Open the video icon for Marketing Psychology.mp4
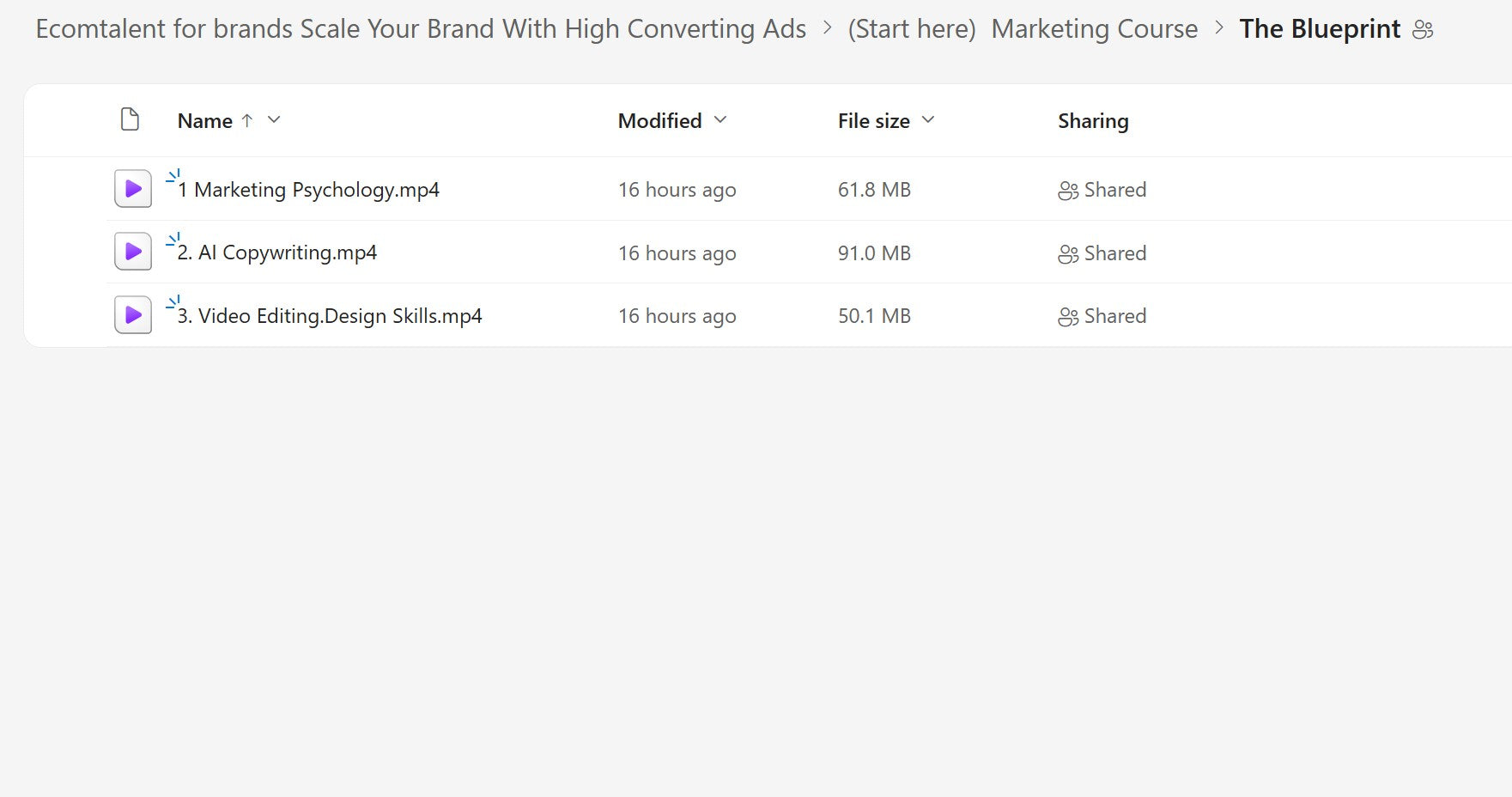Screen dimensions: 1512x797 [133, 189]
